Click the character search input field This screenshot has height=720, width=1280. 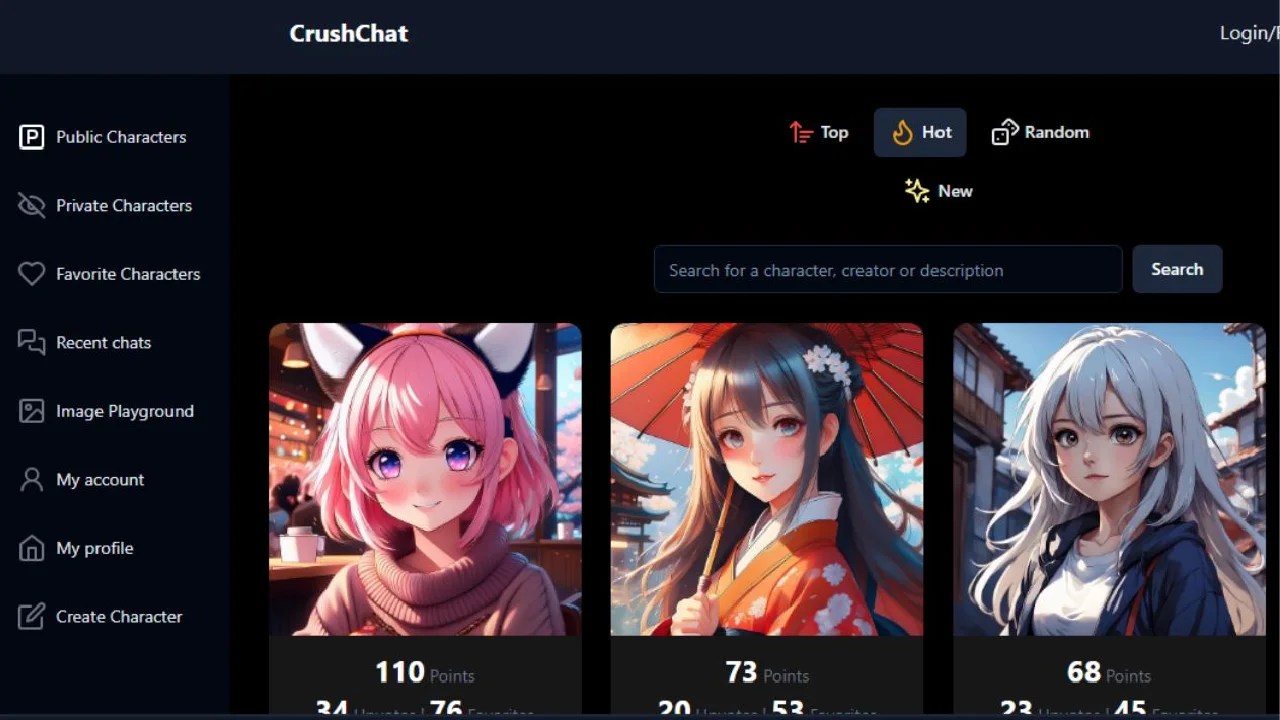click(888, 270)
